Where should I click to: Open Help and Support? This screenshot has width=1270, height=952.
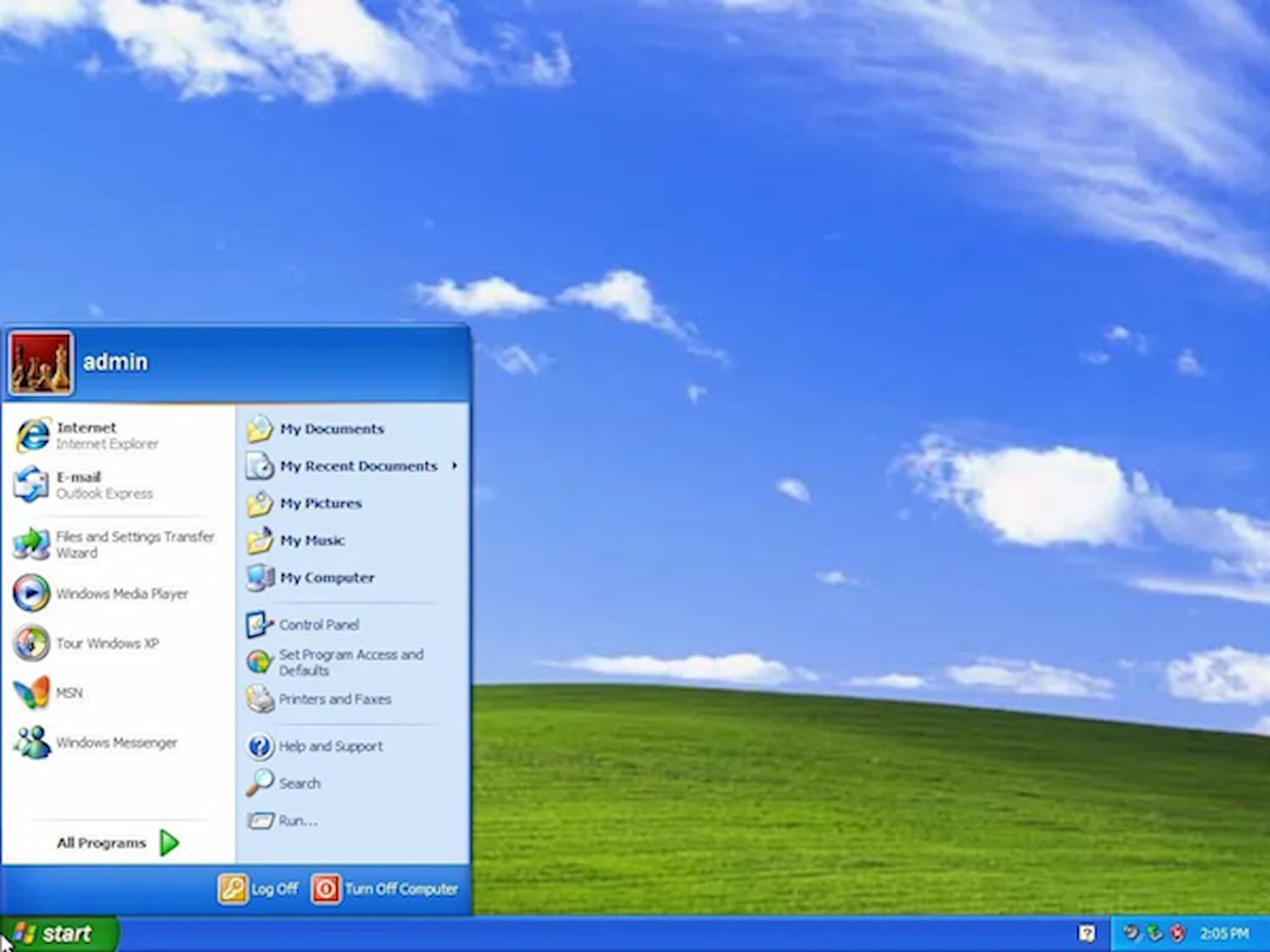coord(331,746)
